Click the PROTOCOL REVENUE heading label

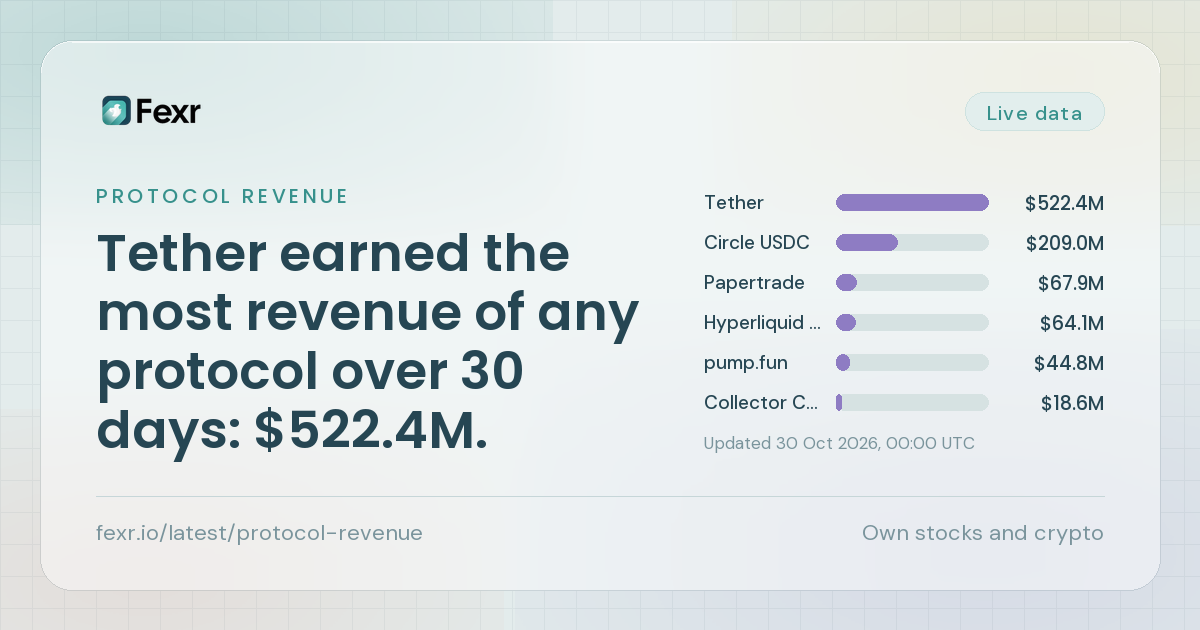point(222,196)
